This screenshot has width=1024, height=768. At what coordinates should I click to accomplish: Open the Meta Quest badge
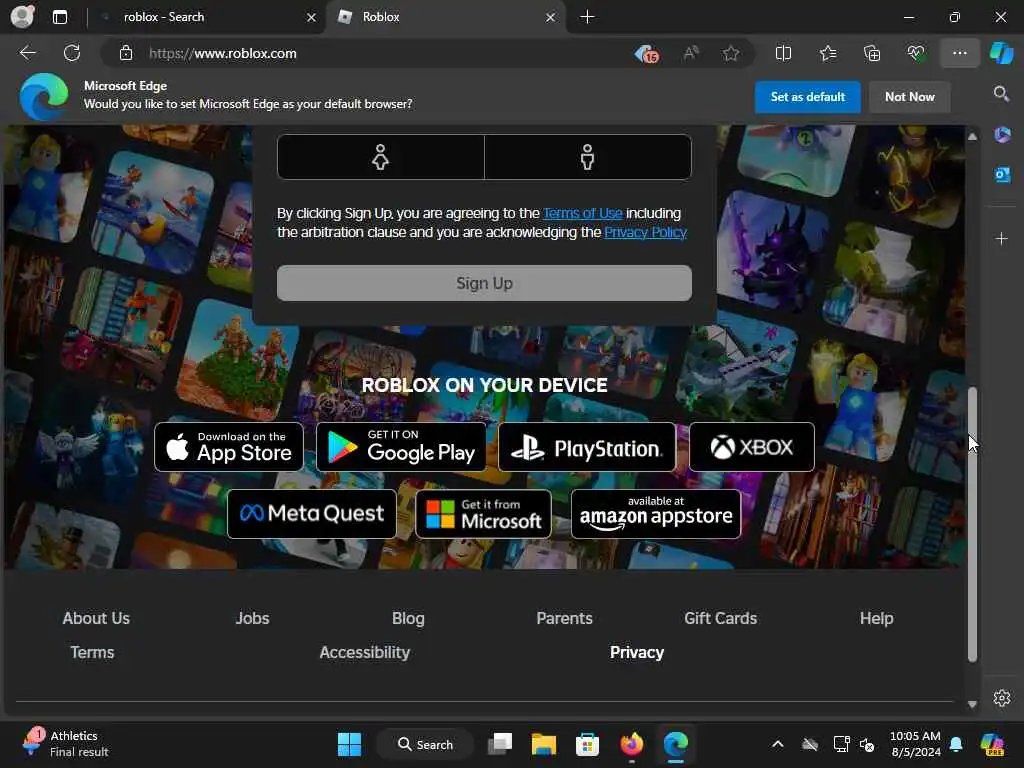pos(312,514)
